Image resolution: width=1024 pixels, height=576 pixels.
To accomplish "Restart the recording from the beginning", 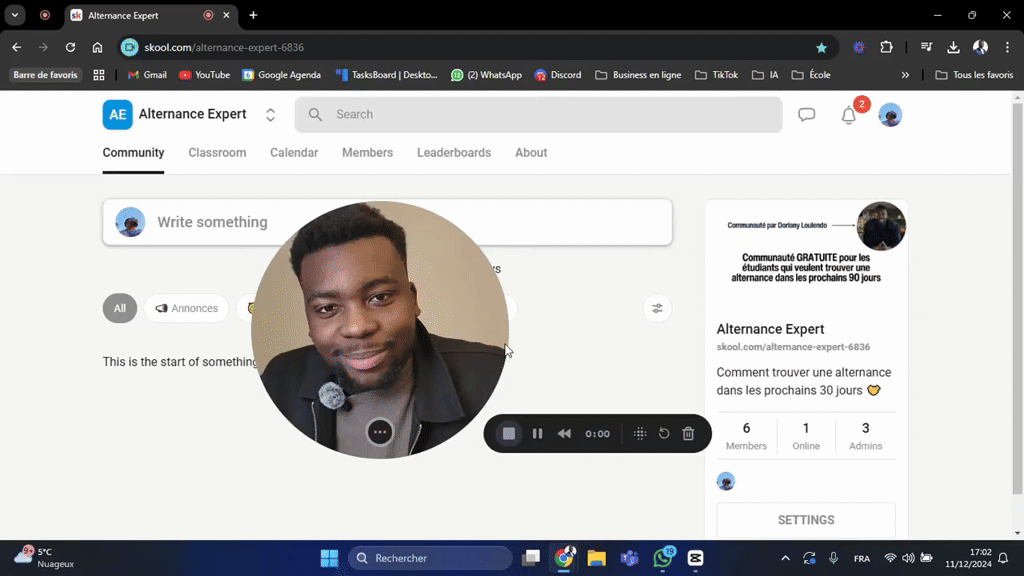I will click(x=664, y=433).
